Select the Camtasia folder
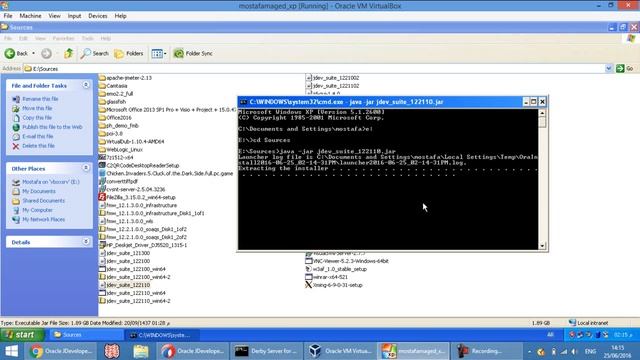Screen dimensions: 640x360 113,86
